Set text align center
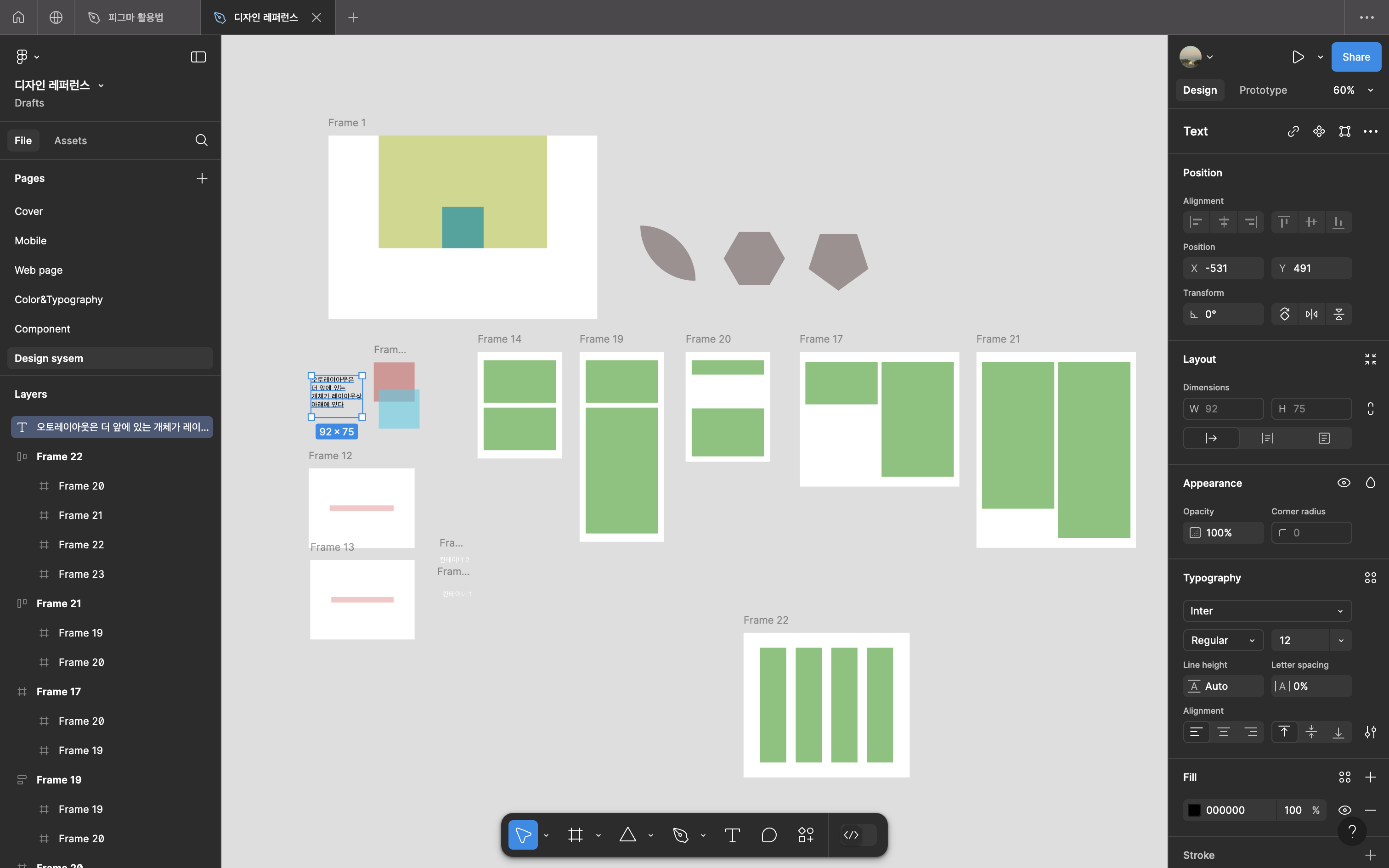Viewport: 1389px width, 868px height. [x=1224, y=732]
